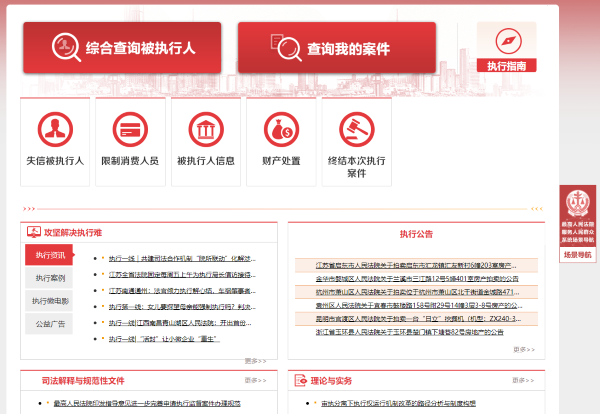
Task: Open 失信被执行人 person icon
Action: [55, 129]
